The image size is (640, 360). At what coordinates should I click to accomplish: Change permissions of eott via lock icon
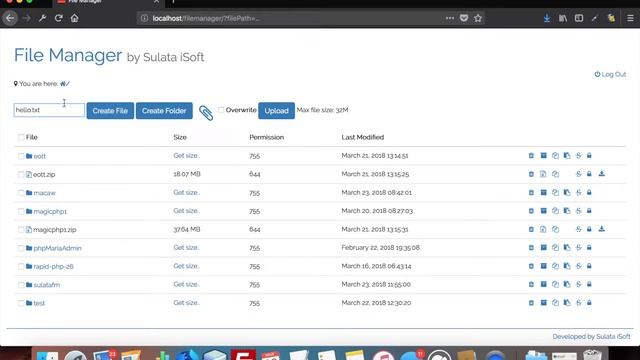[x=589, y=156]
